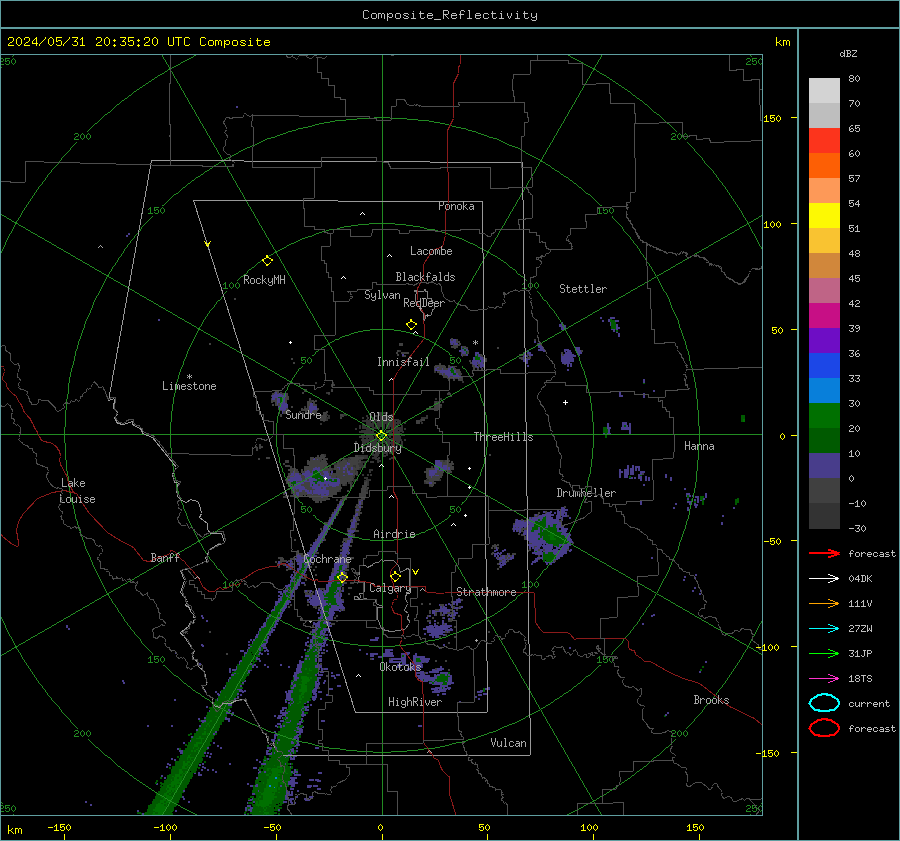
Task: Click the Composite_Reflectivity title
Action: (450, 15)
